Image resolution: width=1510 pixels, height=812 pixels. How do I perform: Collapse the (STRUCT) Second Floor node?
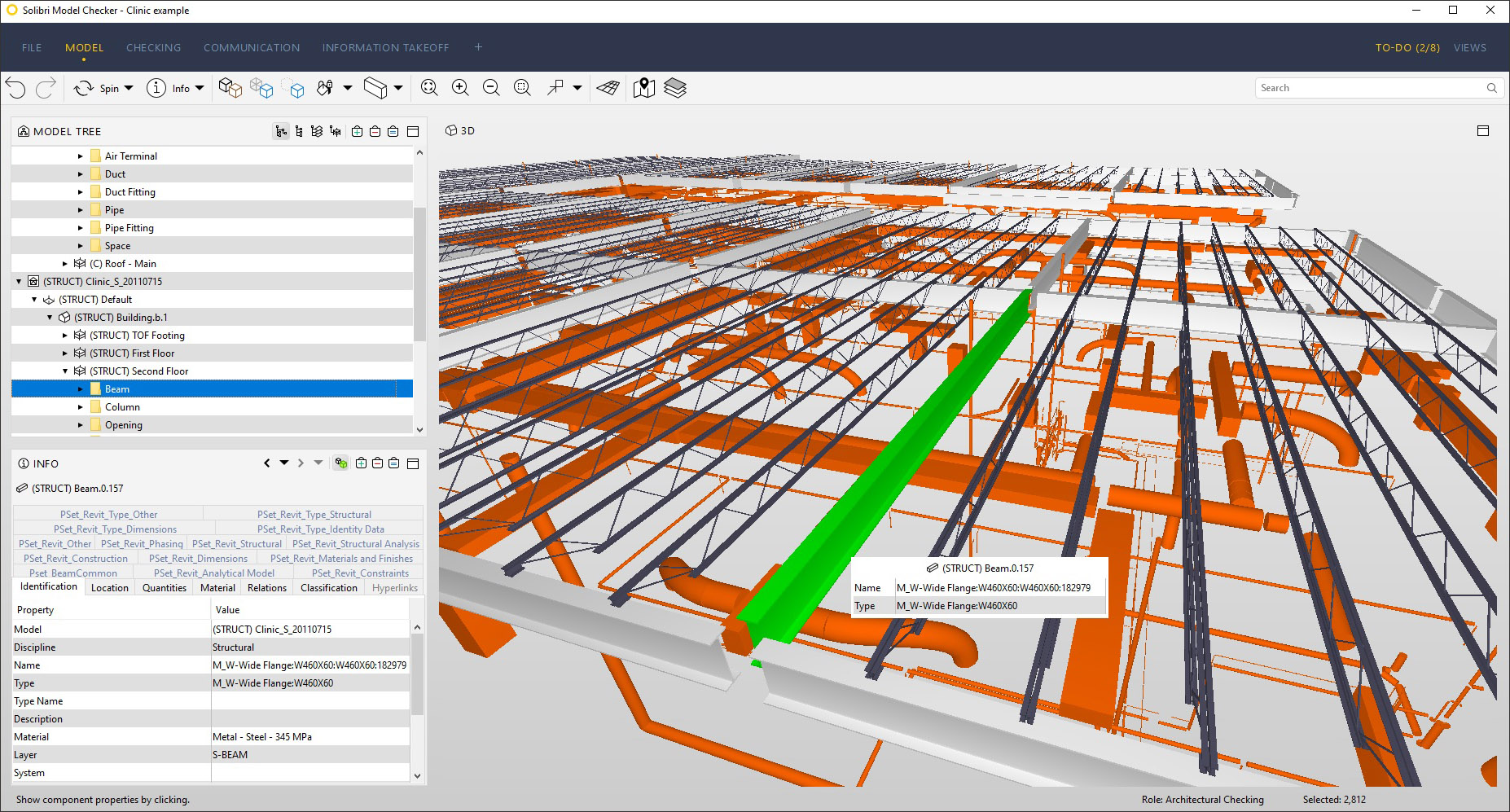pyautogui.click(x=65, y=371)
